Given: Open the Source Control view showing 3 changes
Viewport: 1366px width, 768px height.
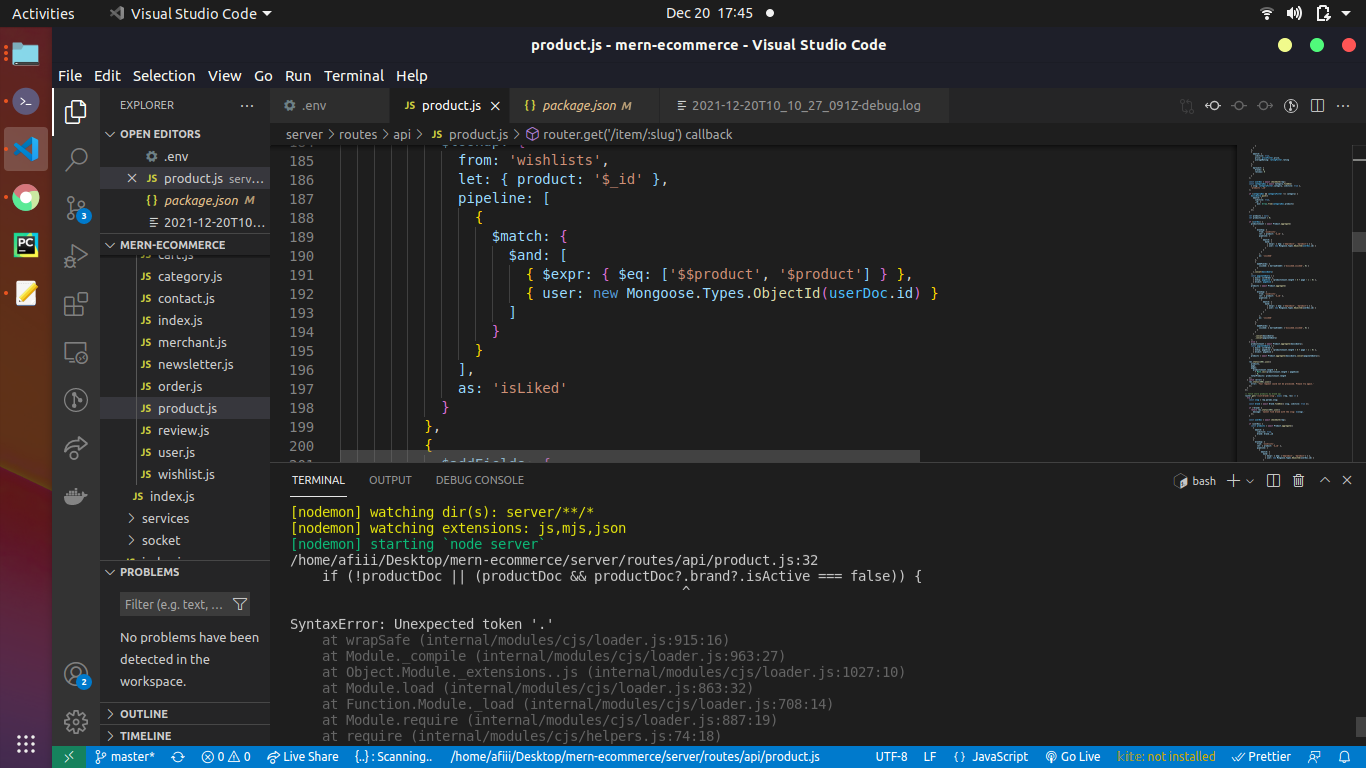Looking at the screenshot, I should pyautogui.click(x=76, y=208).
